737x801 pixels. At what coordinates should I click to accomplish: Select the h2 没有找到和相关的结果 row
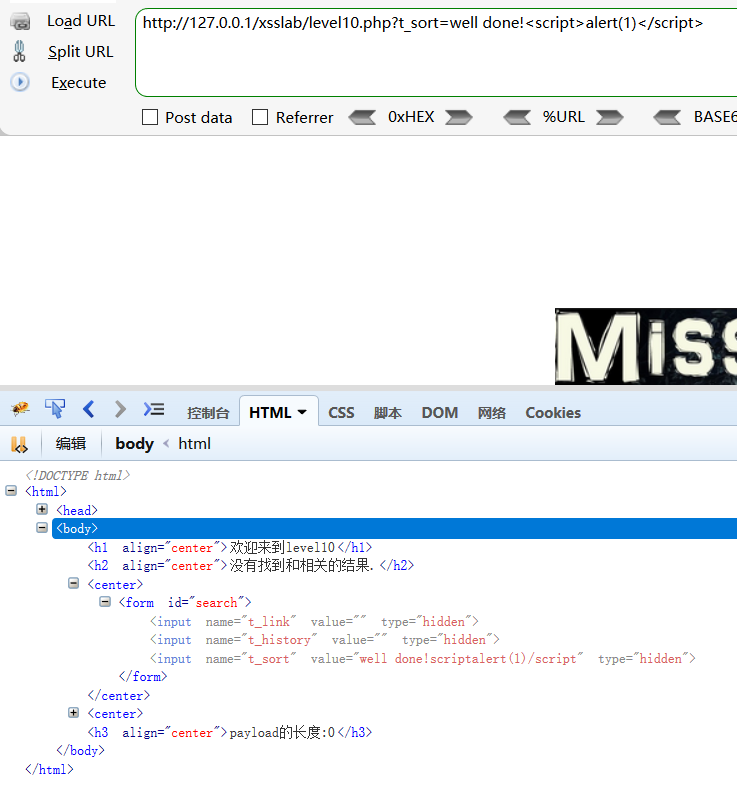pyautogui.click(x=251, y=566)
